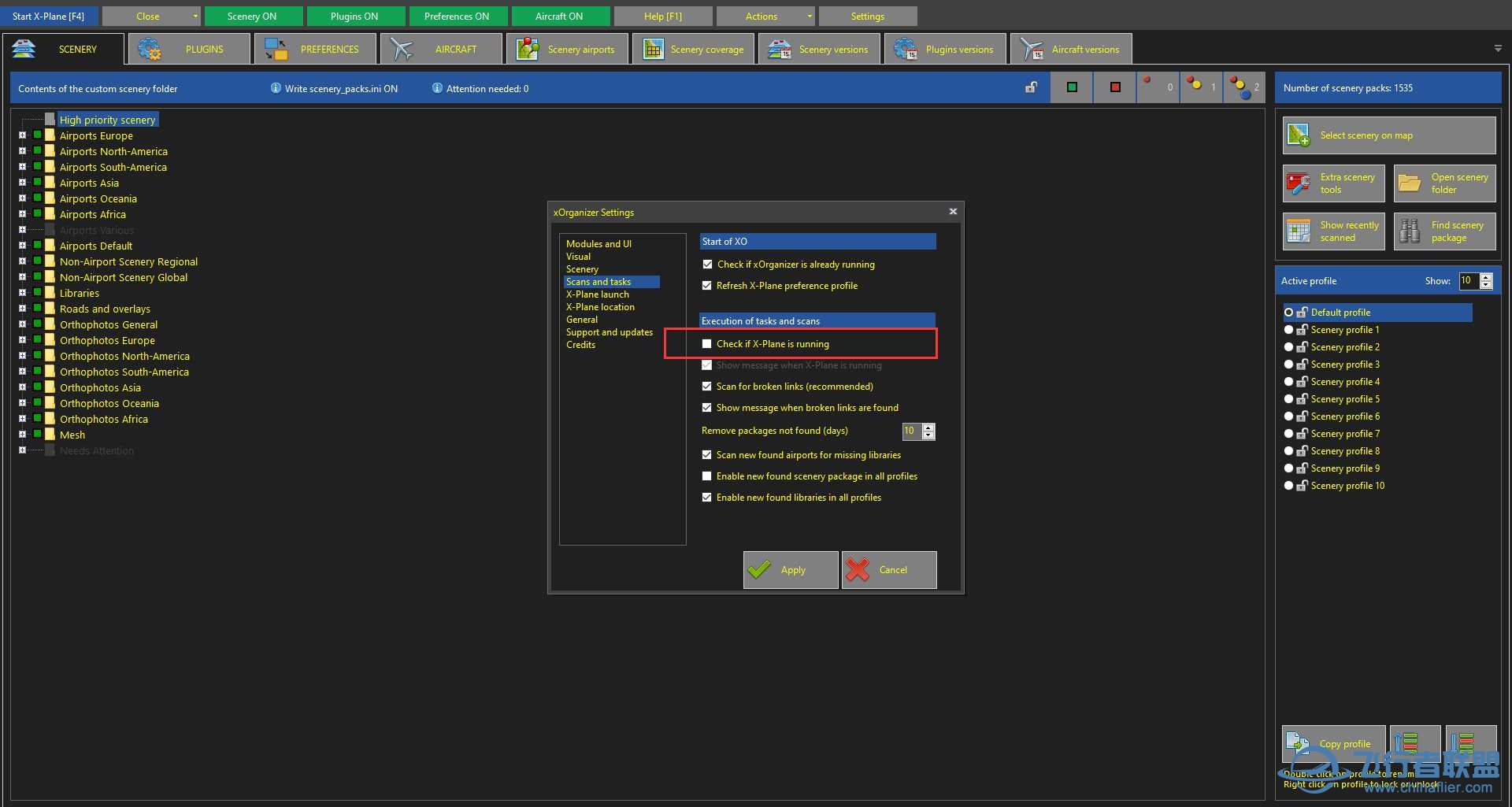Open Modules and UI settings category
The height and width of the screenshot is (807, 1512).
[598, 244]
